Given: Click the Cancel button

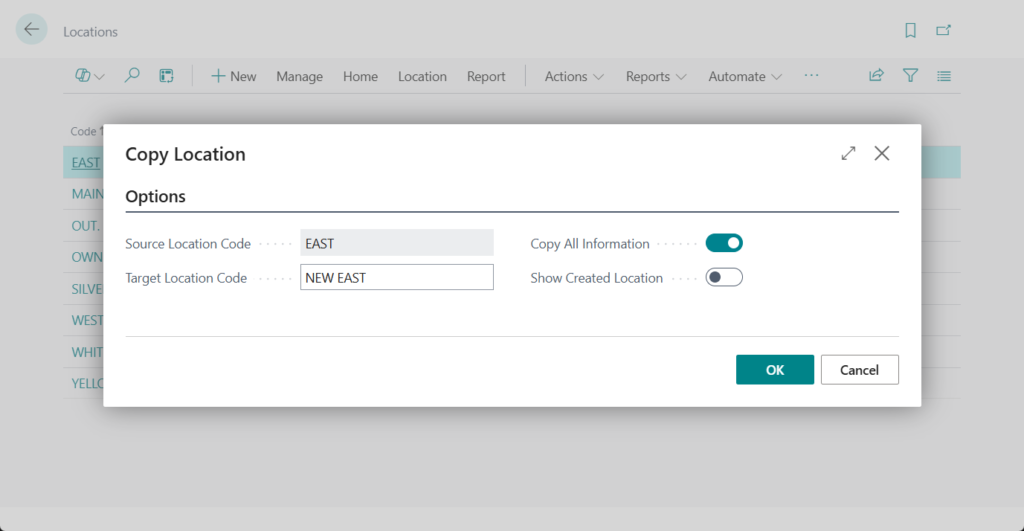Looking at the screenshot, I should click(859, 370).
